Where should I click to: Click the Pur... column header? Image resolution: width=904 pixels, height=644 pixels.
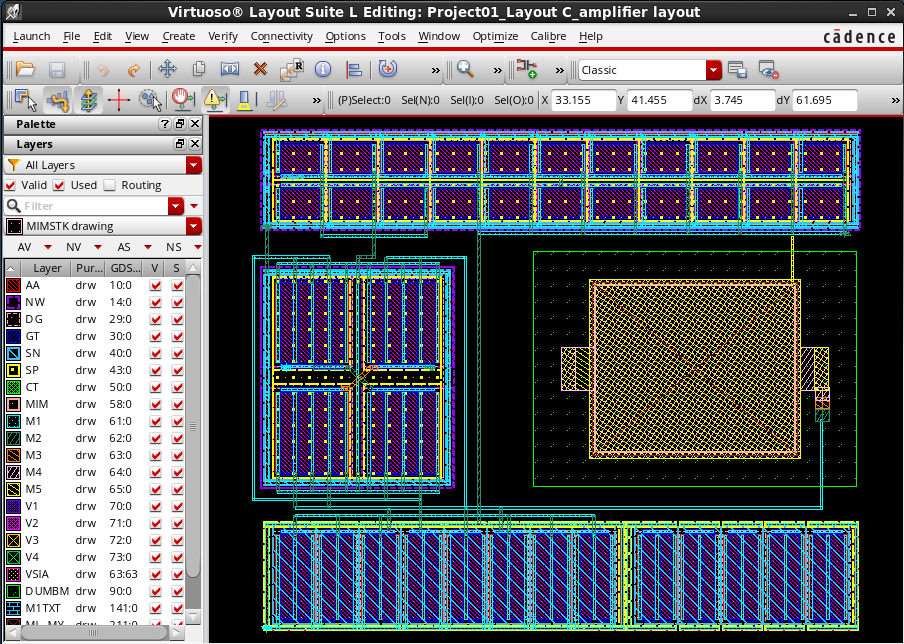pos(89,268)
